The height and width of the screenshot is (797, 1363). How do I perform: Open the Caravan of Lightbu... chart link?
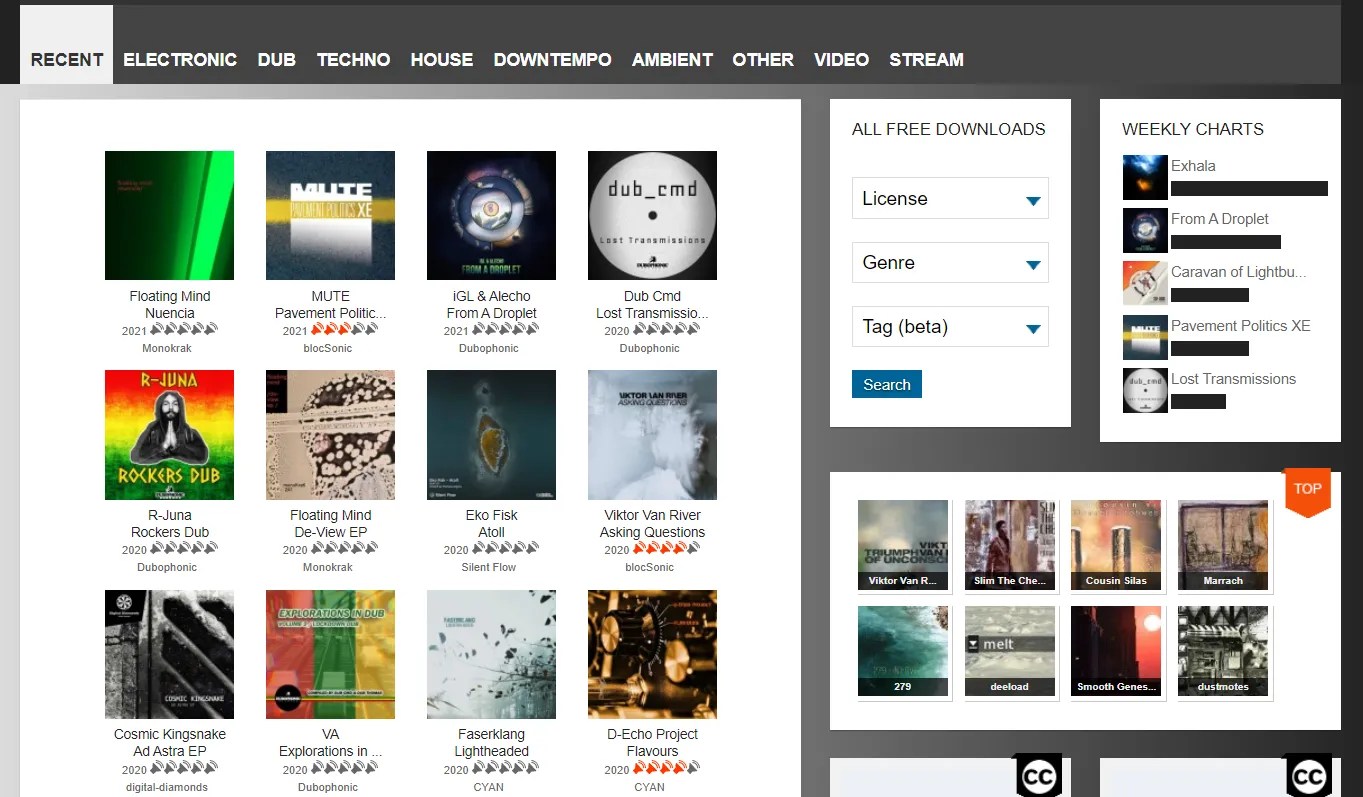[1238, 272]
